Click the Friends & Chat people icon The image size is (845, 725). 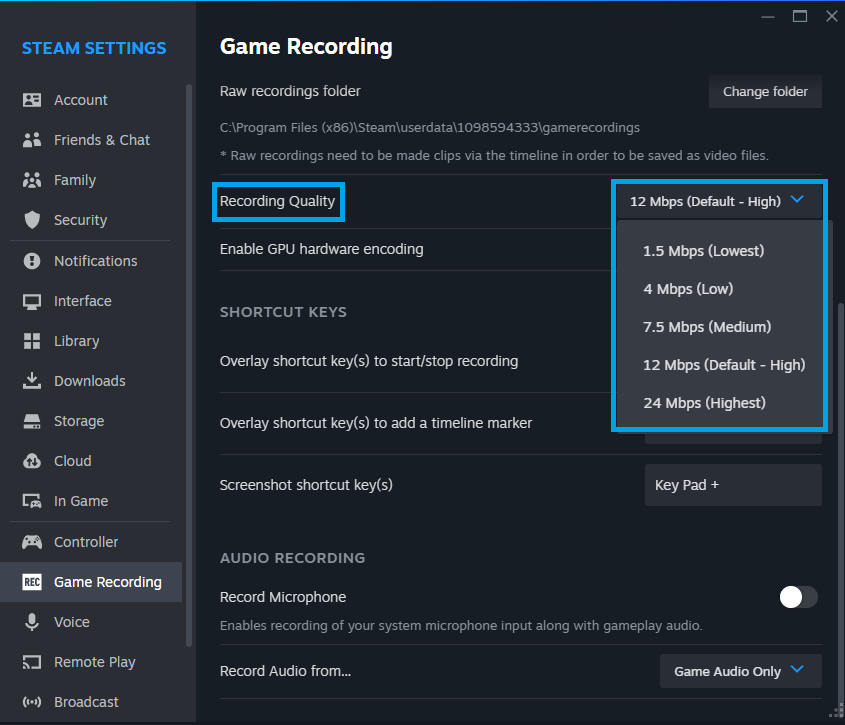[32, 140]
